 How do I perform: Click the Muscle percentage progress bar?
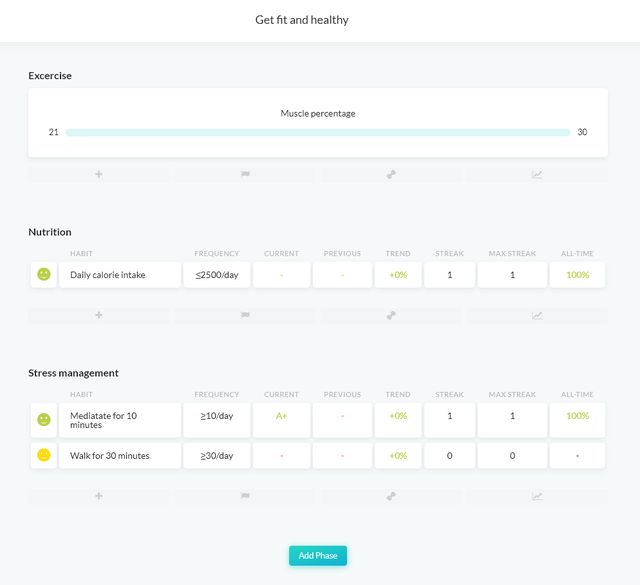[x=318, y=132]
